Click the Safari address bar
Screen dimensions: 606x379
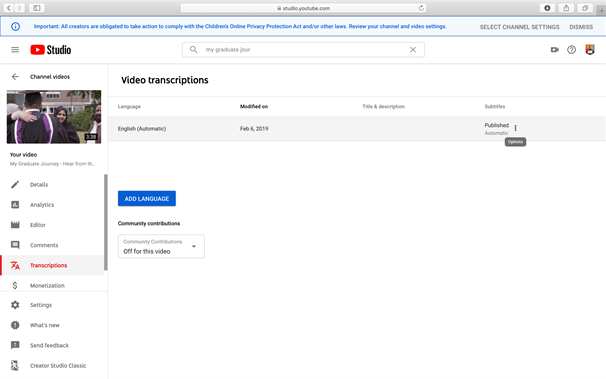303,8
